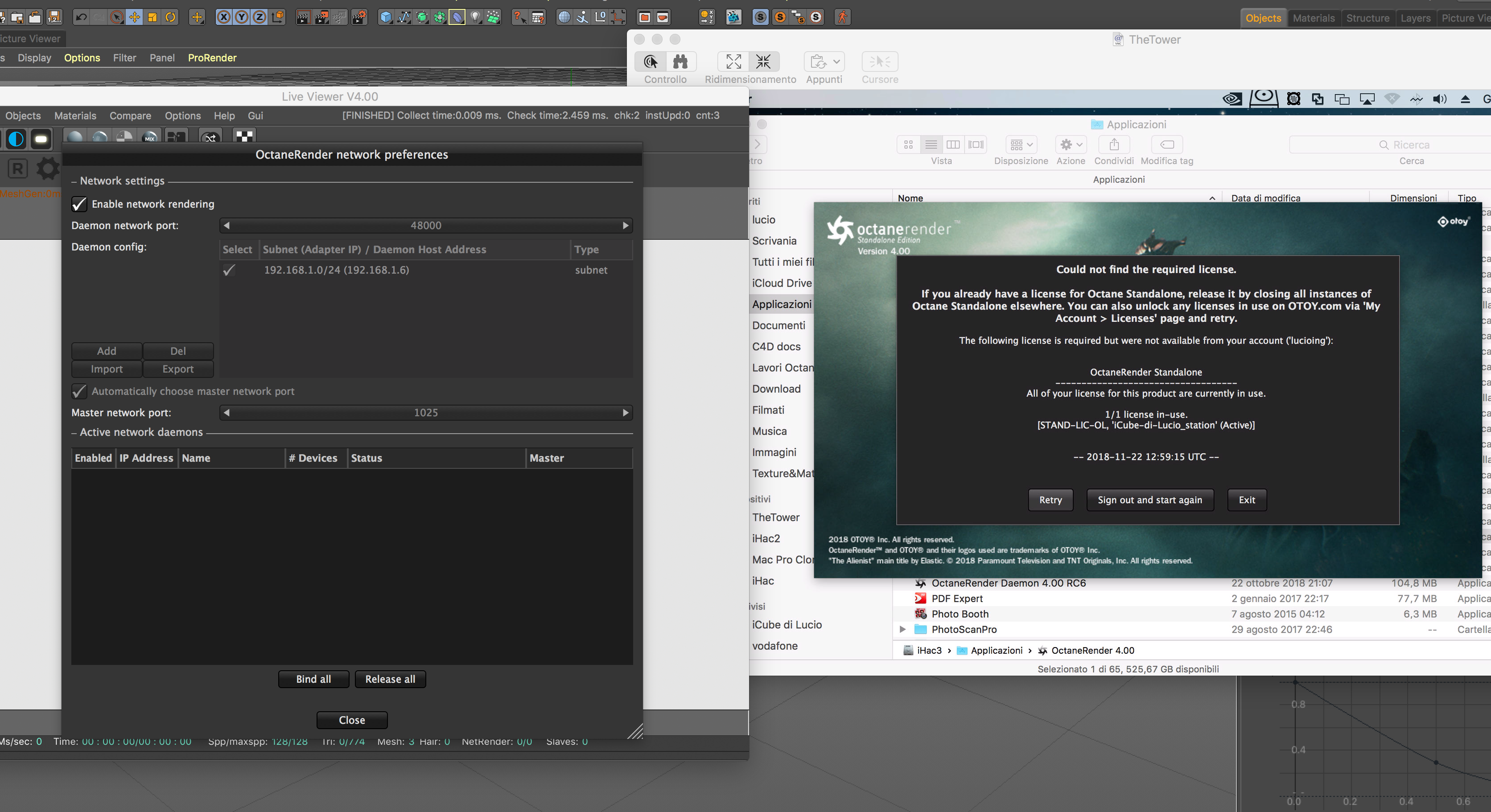Image resolution: width=1491 pixels, height=812 pixels.
Task: Open the Disposizione arrangement dropdown
Action: [1021, 144]
